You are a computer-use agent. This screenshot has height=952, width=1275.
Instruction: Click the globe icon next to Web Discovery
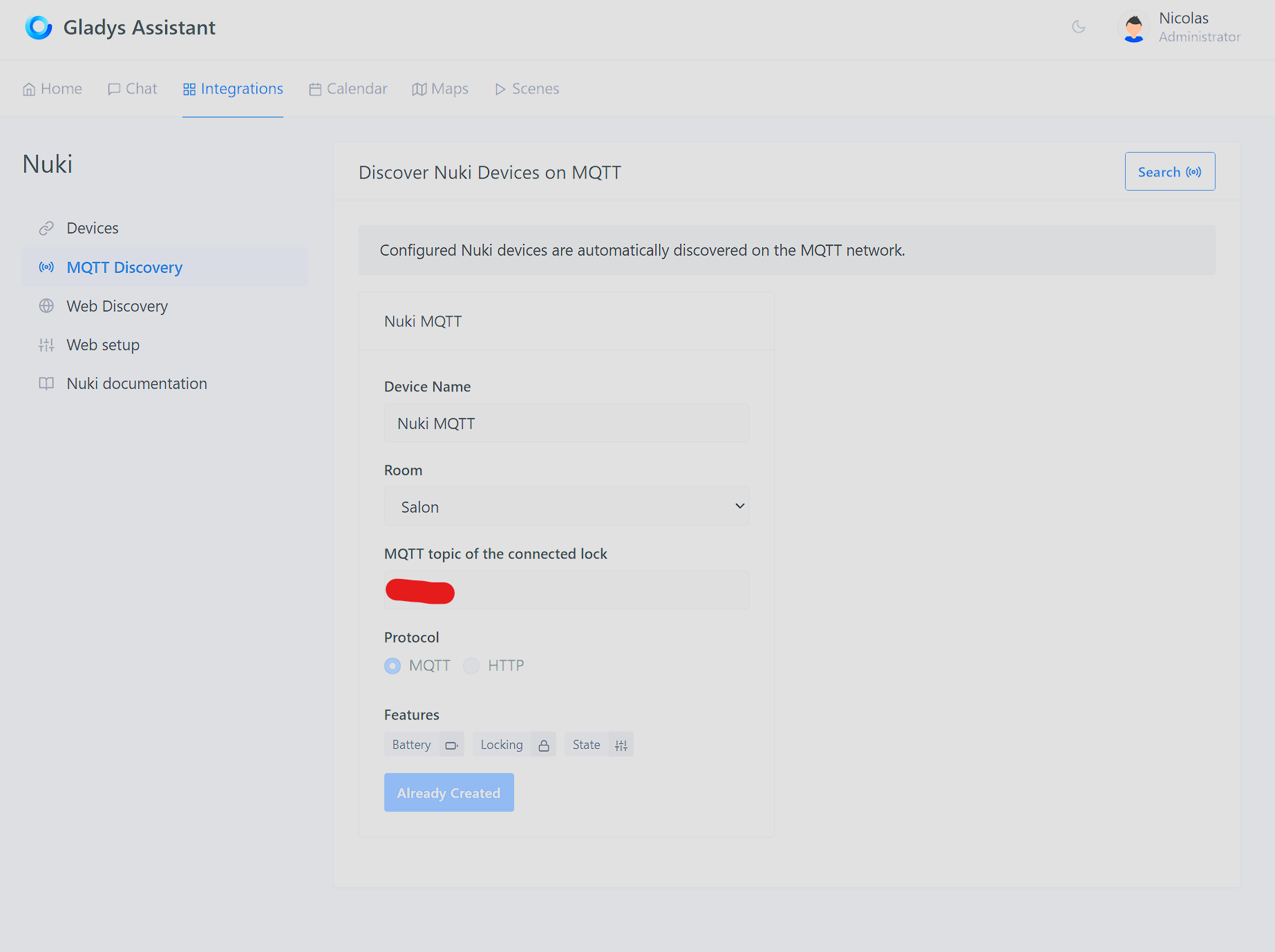(46, 306)
